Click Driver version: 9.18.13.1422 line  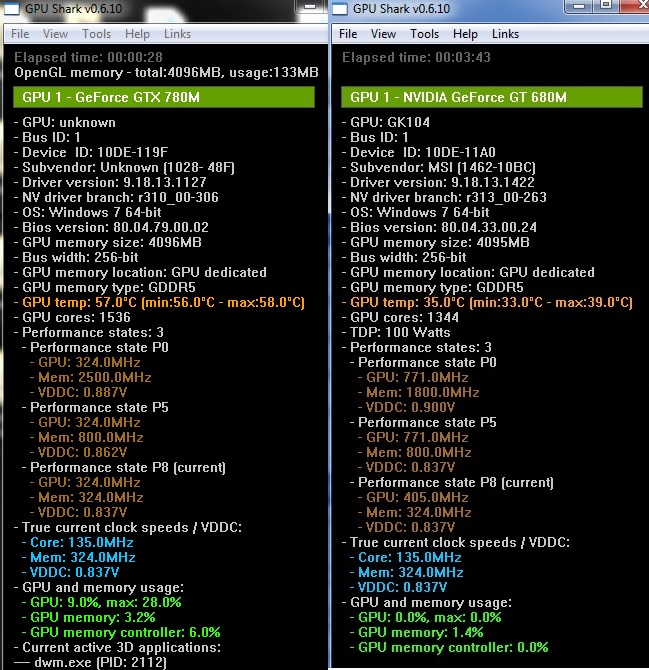pyautogui.click(x=438, y=182)
